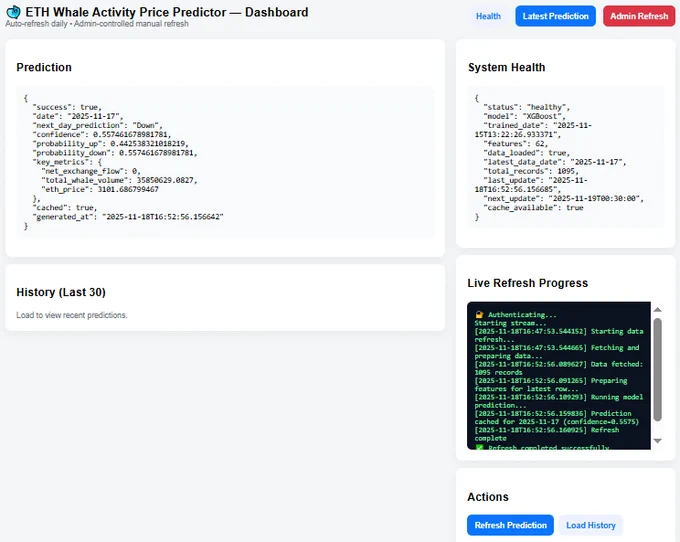Image resolution: width=680 pixels, height=542 pixels.
Task: Click the "generated_at" timestamp line
Action: (128, 217)
